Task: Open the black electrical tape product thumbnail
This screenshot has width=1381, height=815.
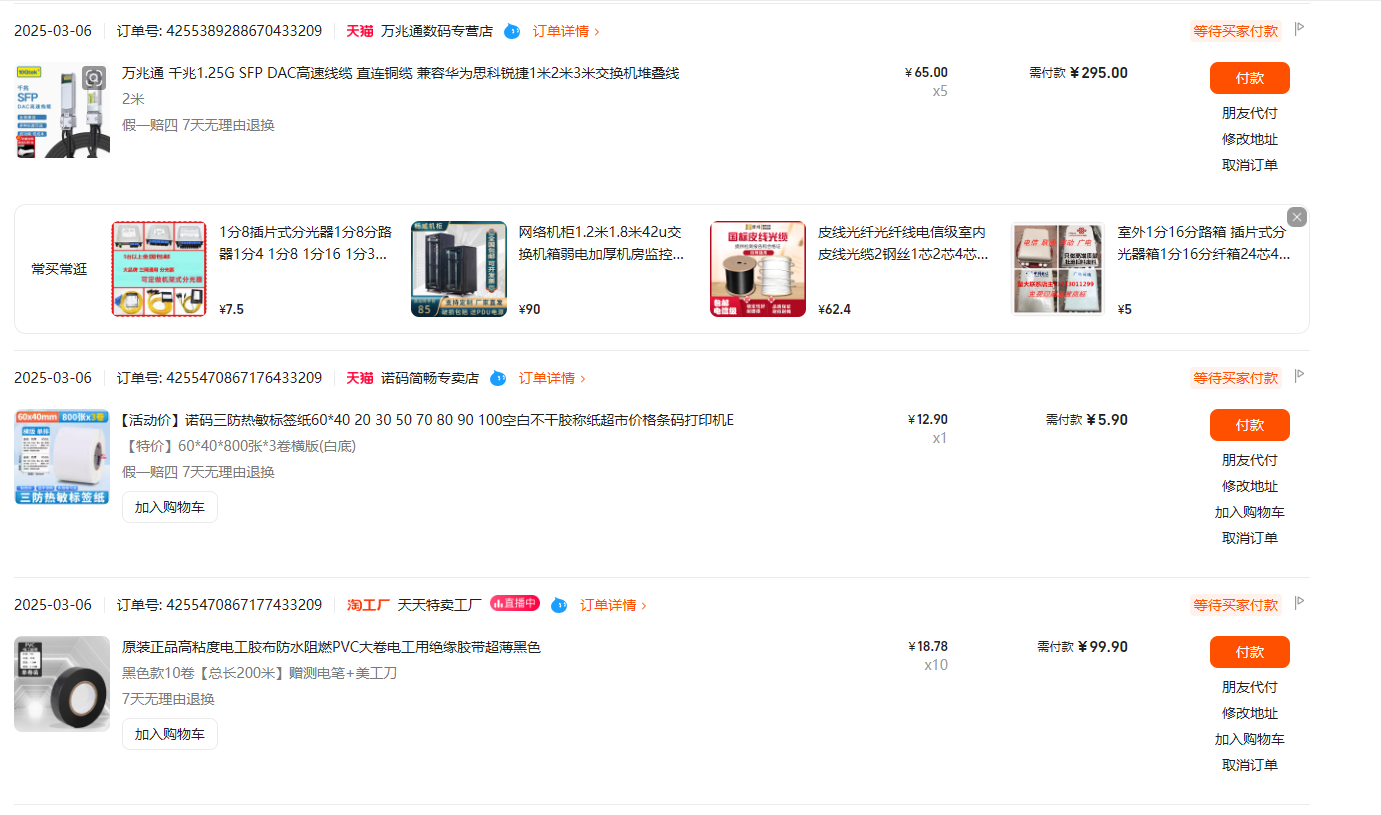Action: (x=62, y=684)
